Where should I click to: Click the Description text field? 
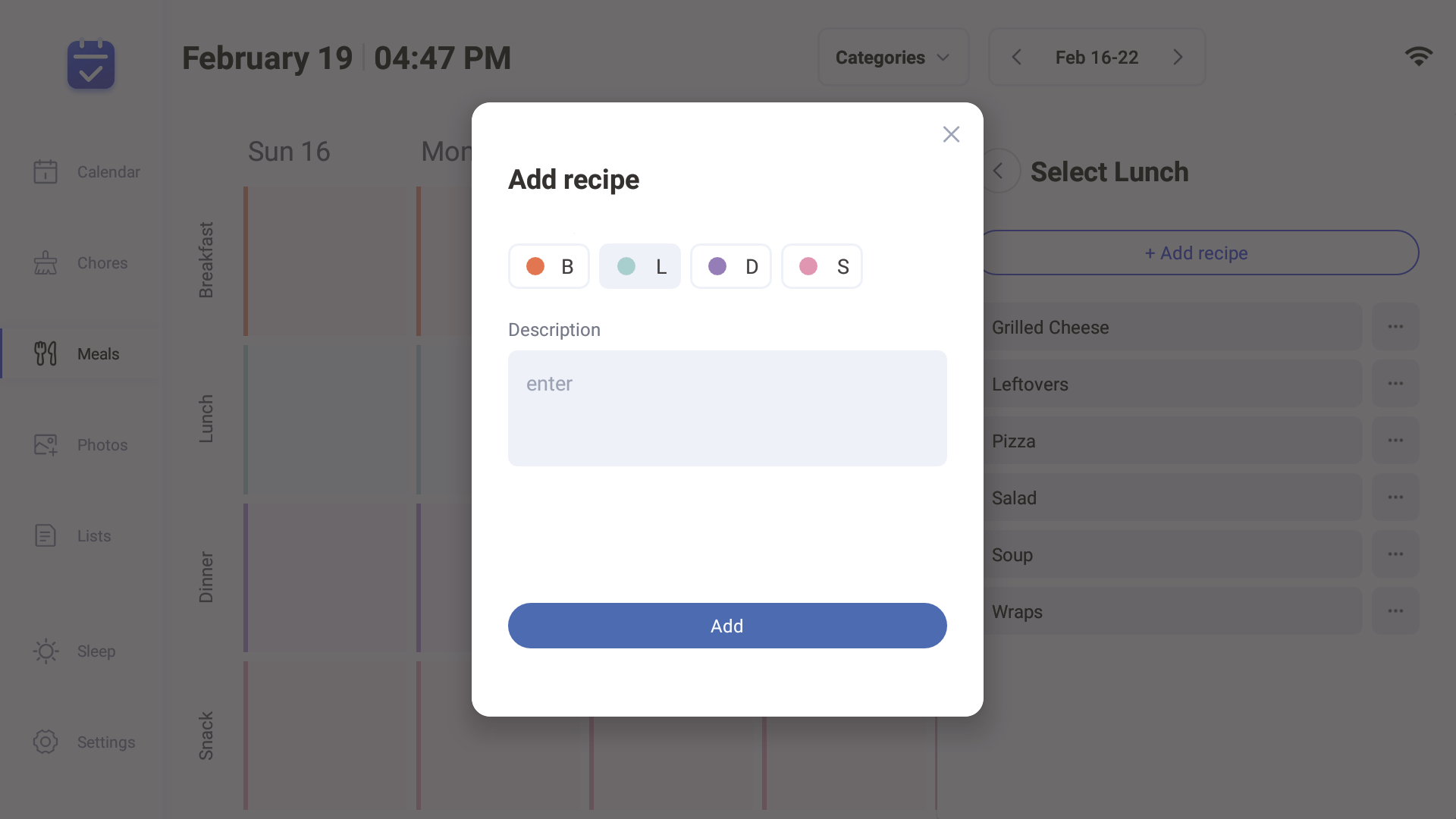[727, 408]
